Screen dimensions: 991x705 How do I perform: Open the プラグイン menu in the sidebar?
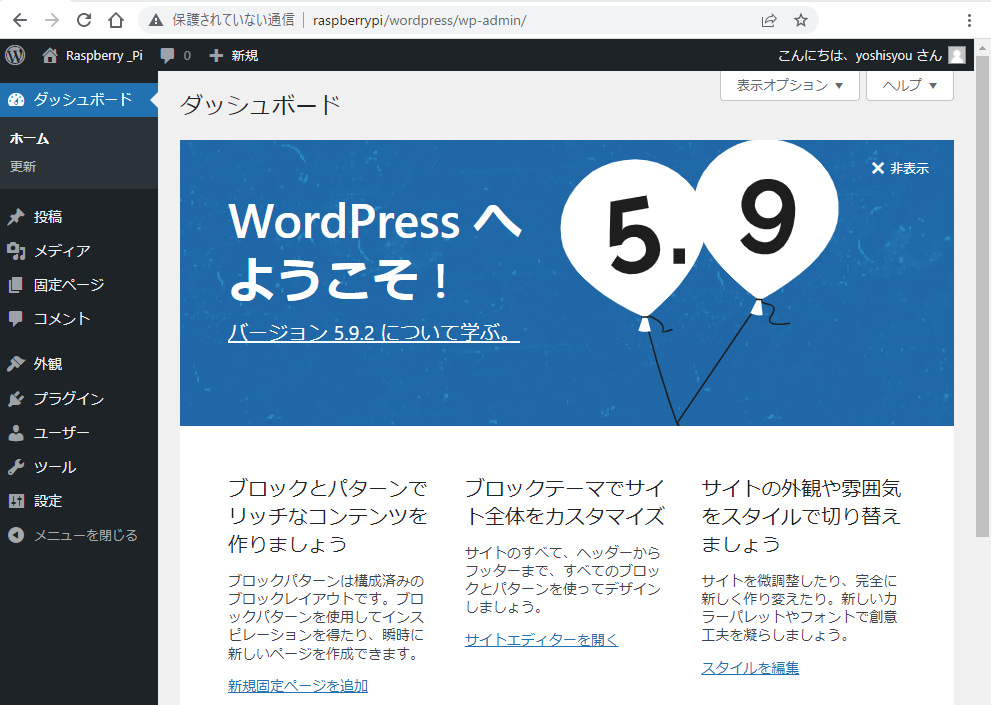[x=68, y=399]
